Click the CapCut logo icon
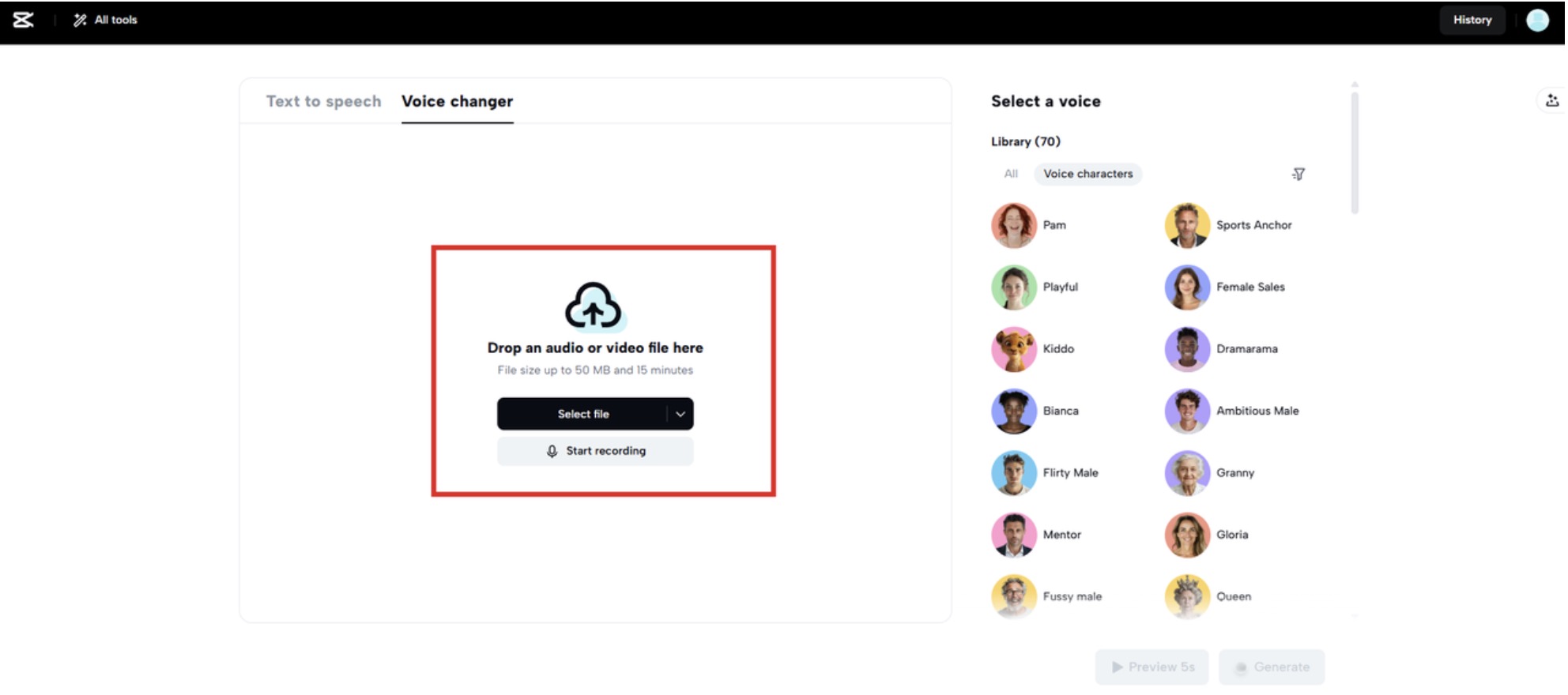 pyautogui.click(x=24, y=20)
